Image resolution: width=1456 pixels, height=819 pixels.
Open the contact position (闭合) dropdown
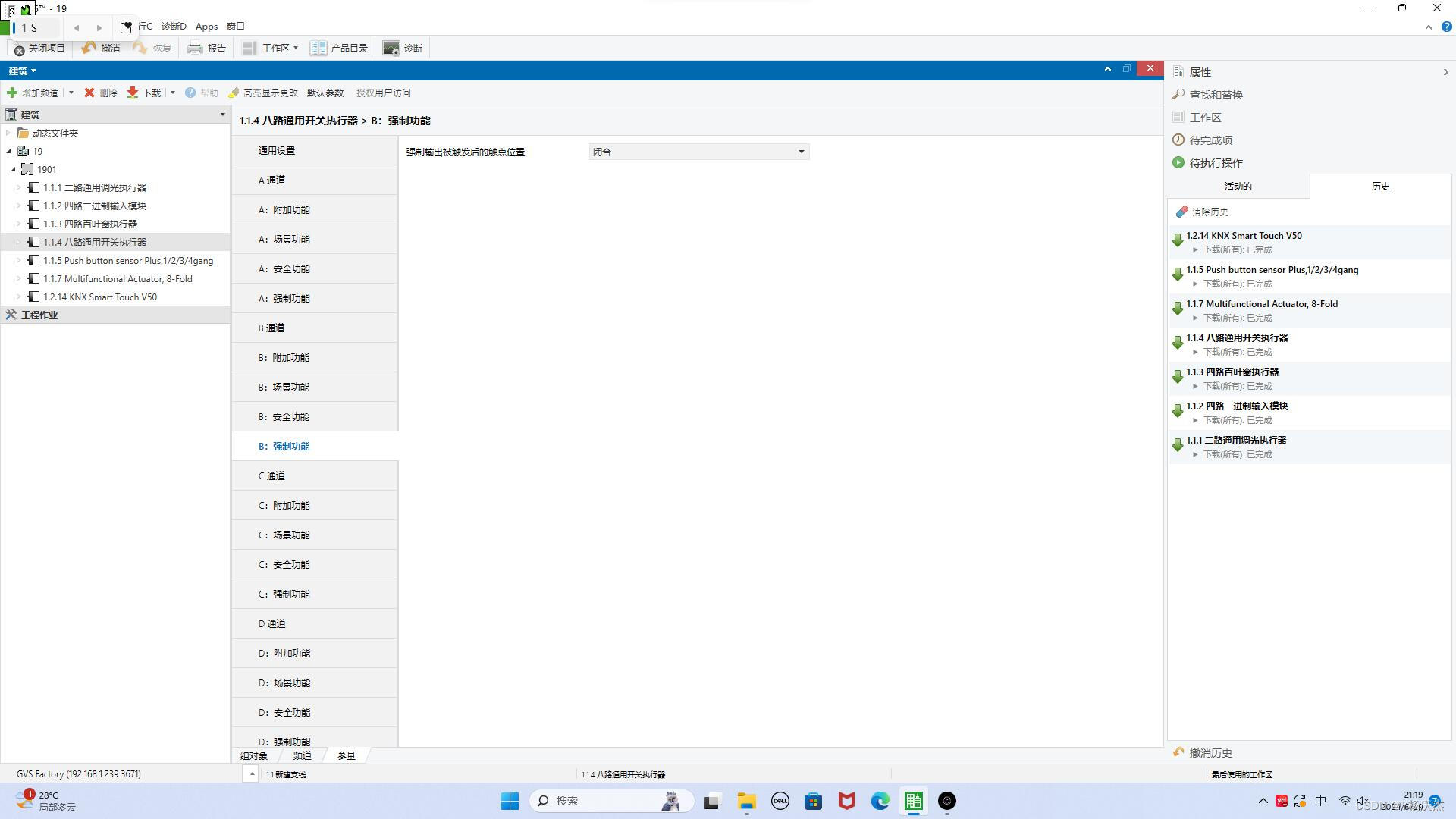coord(801,152)
